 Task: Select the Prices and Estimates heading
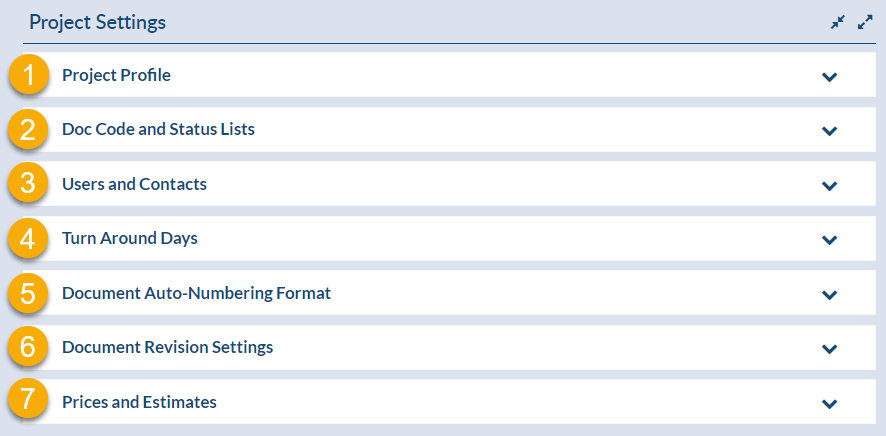pos(140,402)
